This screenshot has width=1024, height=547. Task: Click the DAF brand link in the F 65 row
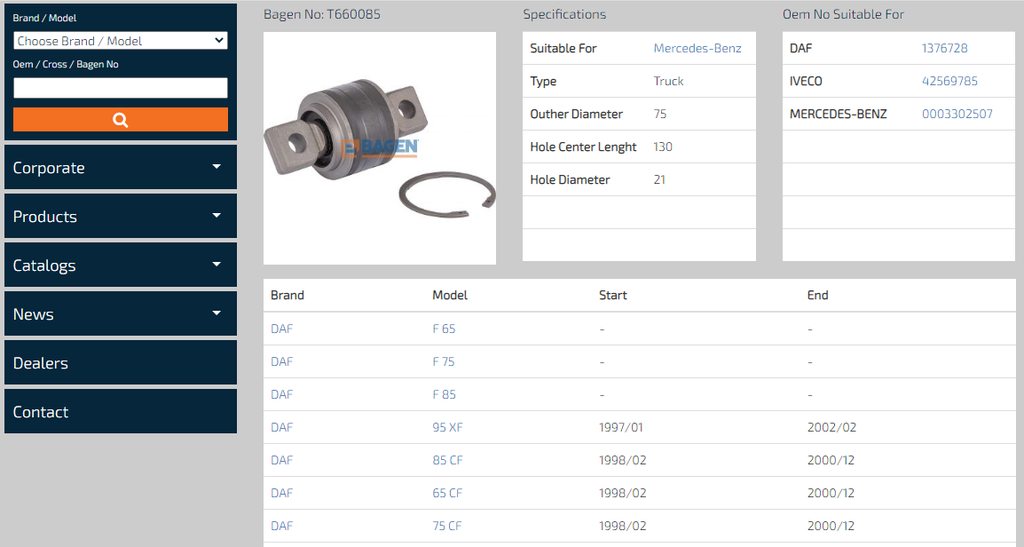281,328
